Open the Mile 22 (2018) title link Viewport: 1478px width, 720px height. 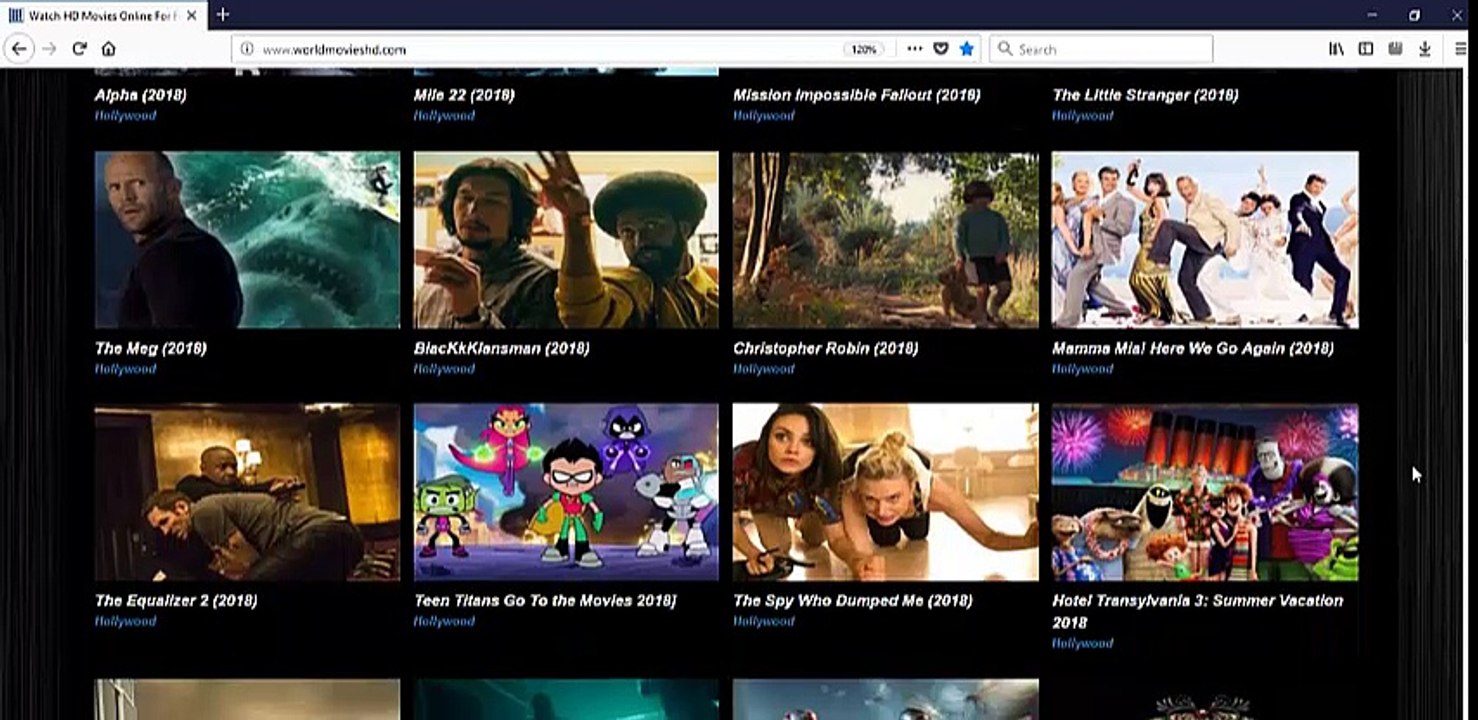point(464,95)
